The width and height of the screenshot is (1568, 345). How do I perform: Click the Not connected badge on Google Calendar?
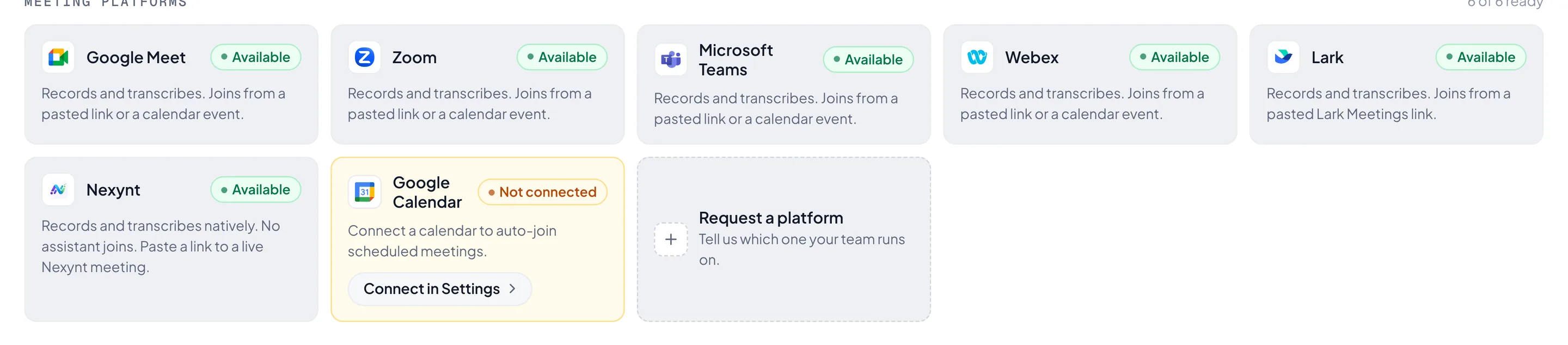point(542,192)
